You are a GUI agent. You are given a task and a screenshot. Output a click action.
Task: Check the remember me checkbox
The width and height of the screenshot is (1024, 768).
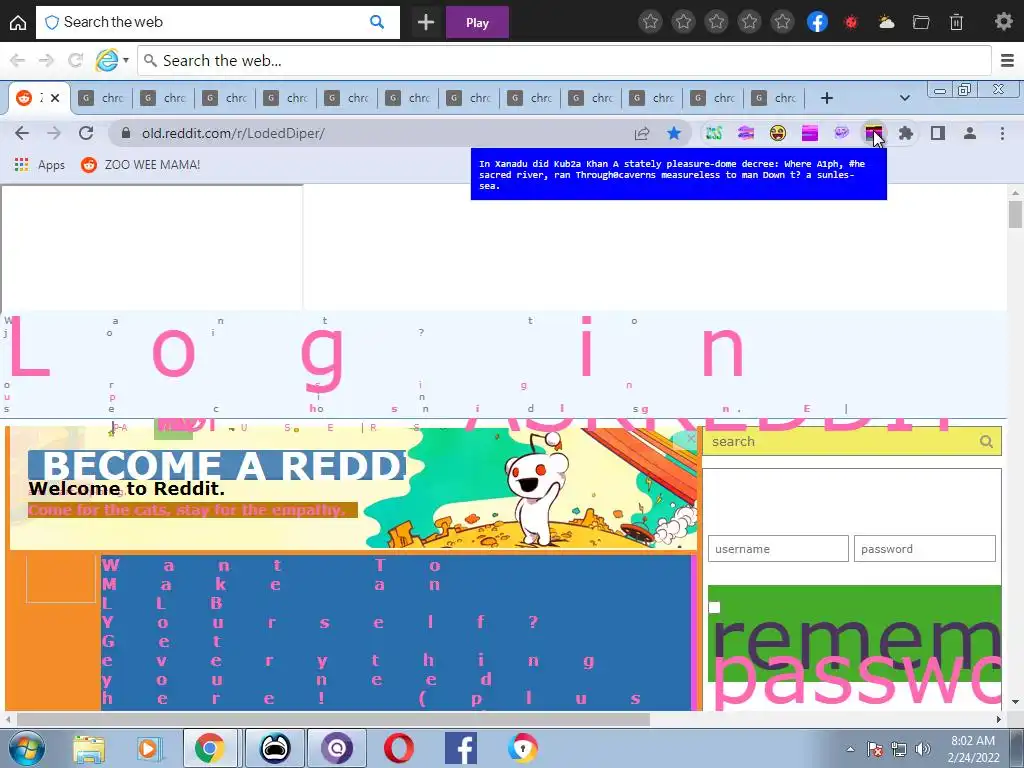pos(714,607)
